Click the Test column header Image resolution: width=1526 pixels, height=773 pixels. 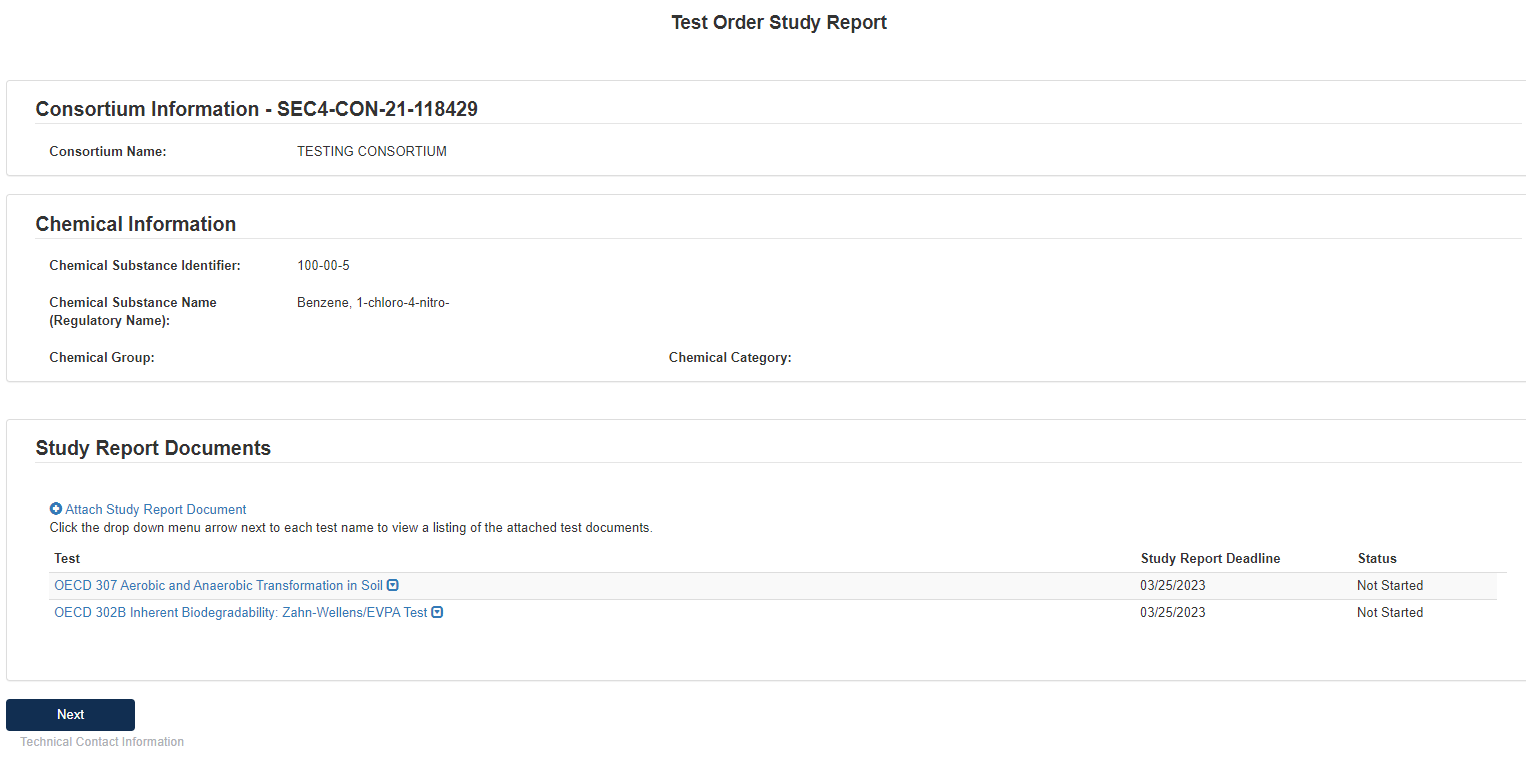click(x=67, y=559)
